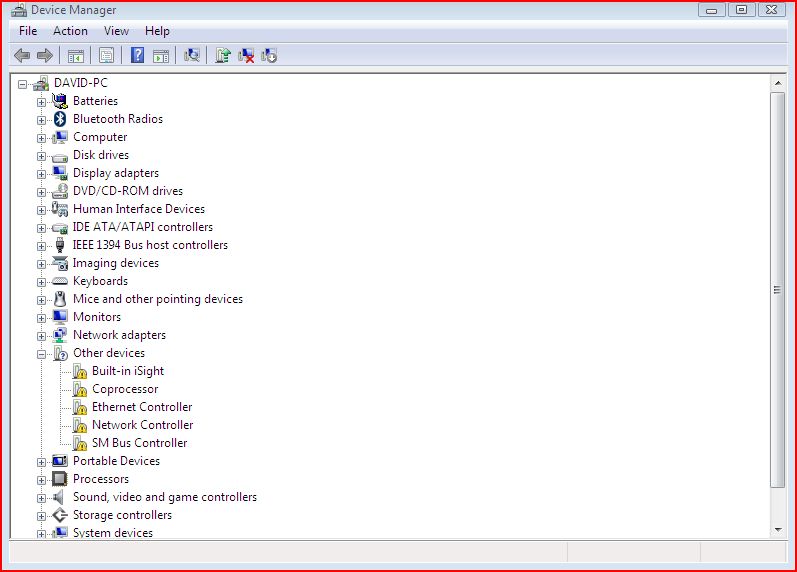This screenshot has width=797, height=572.
Task: Open the Properties toolbar icon
Action: click(x=106, y=55)
